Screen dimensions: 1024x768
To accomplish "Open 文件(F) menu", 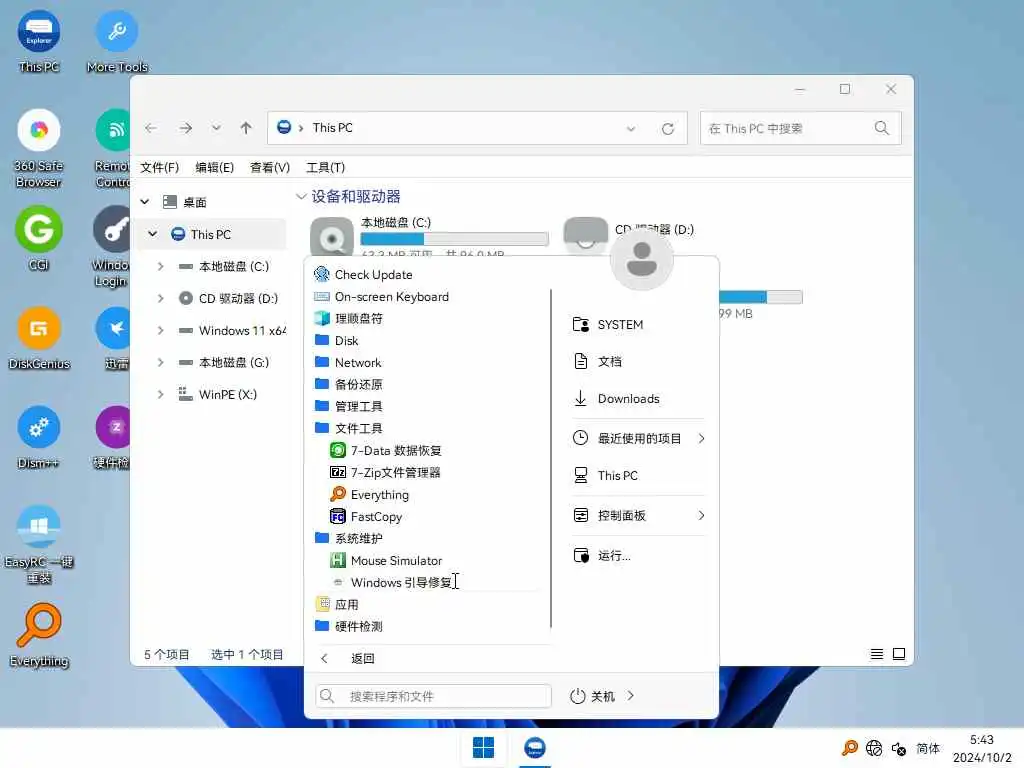I will (159, 167).
